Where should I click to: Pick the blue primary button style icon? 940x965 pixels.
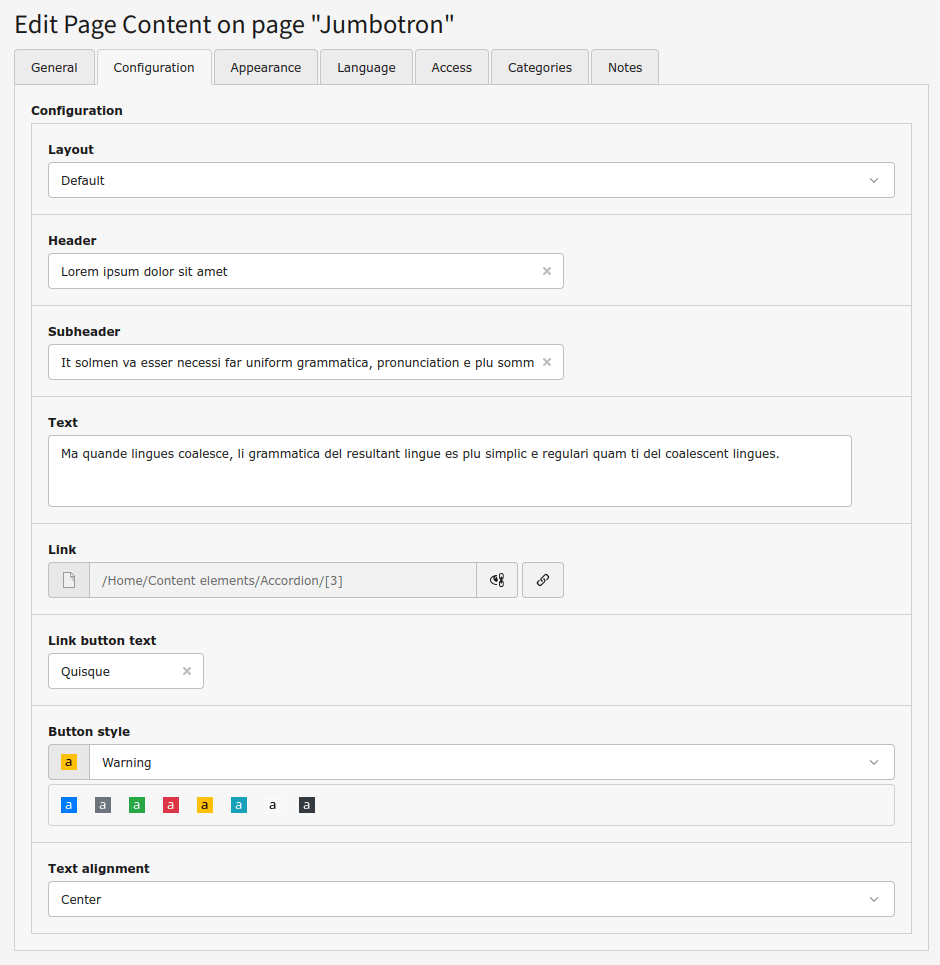(69, 805)
